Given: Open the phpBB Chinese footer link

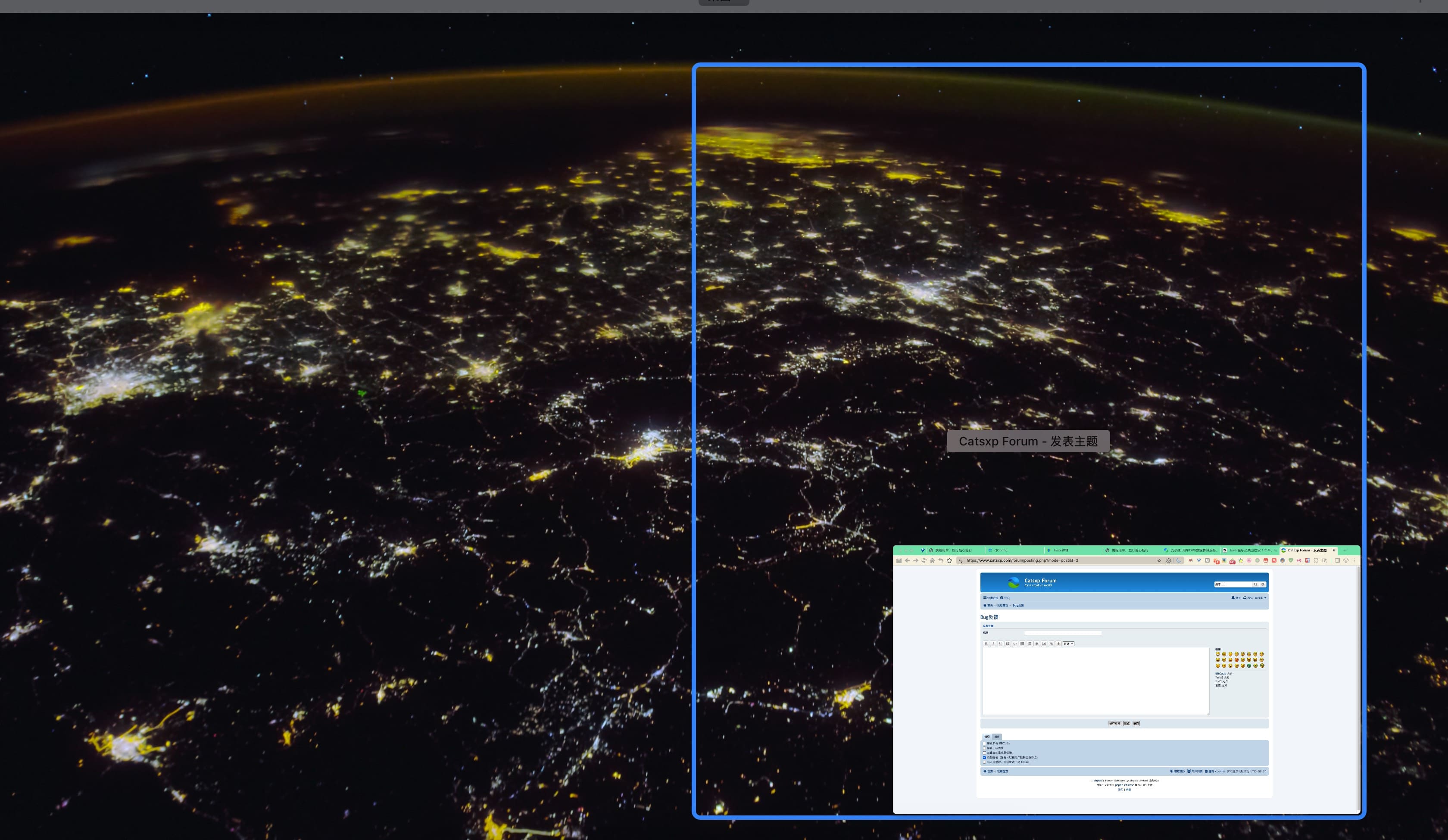Looking at the screenshot, I should pos(1124,785).
